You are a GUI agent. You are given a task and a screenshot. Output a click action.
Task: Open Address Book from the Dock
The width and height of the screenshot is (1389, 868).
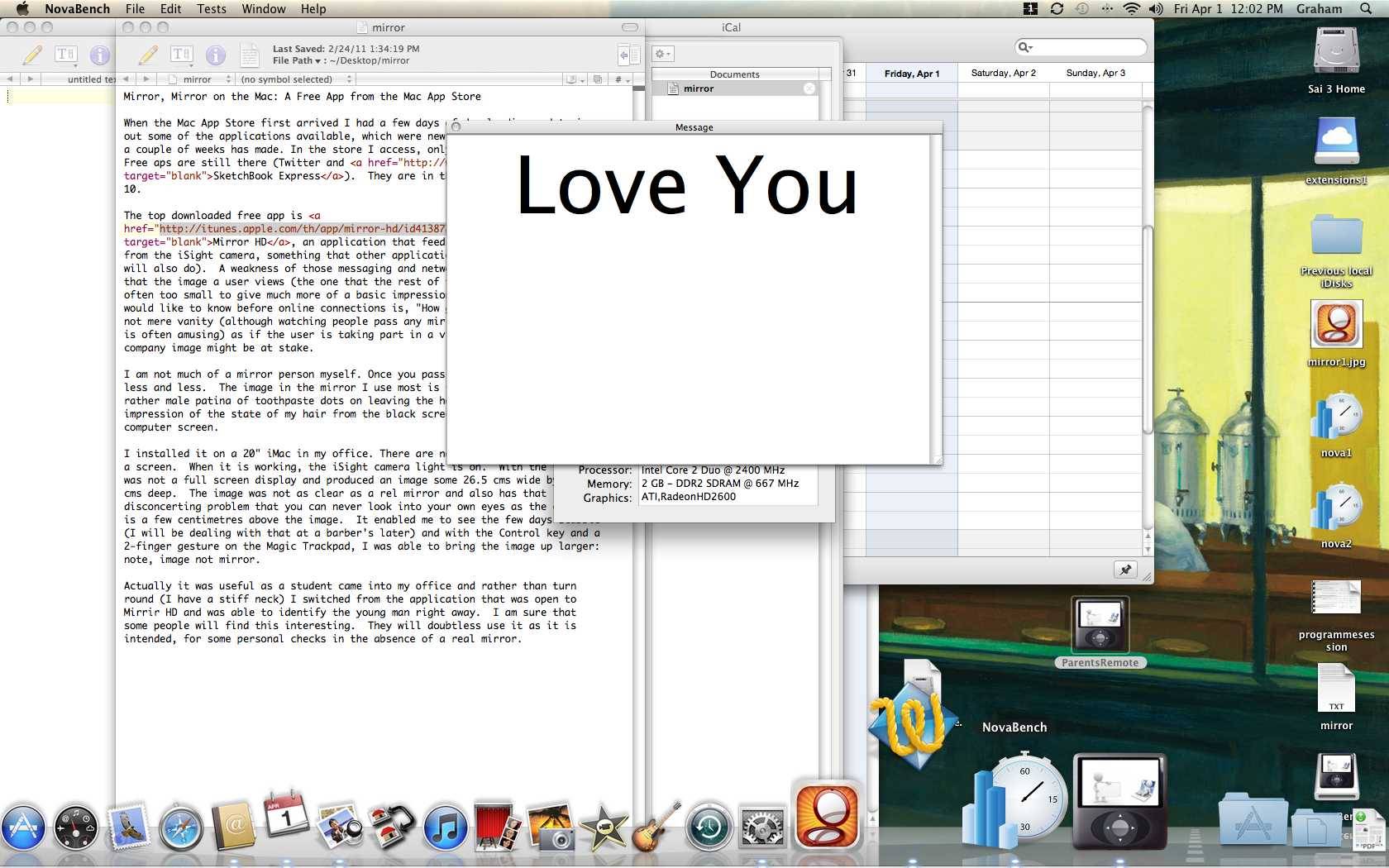pyautogui.click(x=234, y=827)
